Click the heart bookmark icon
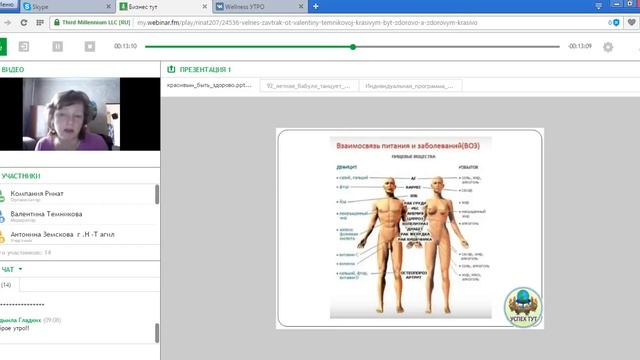640x360 pixels. click(x=631, y=23)
